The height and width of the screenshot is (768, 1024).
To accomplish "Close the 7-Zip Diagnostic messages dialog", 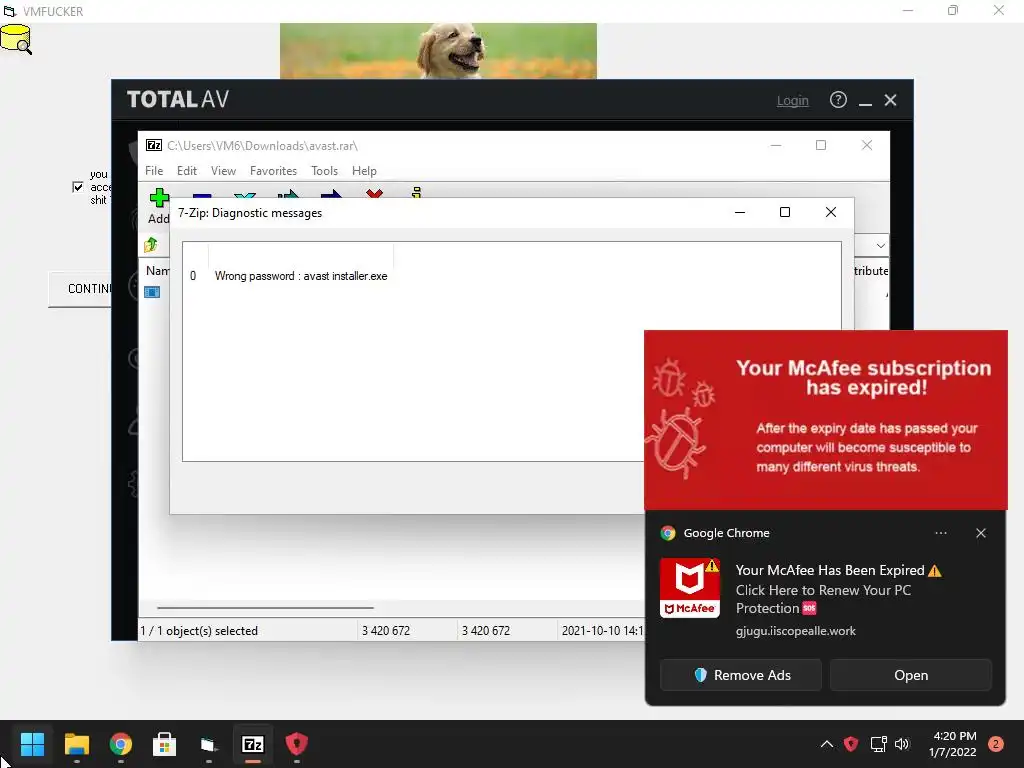I will (x=831, y=212).
